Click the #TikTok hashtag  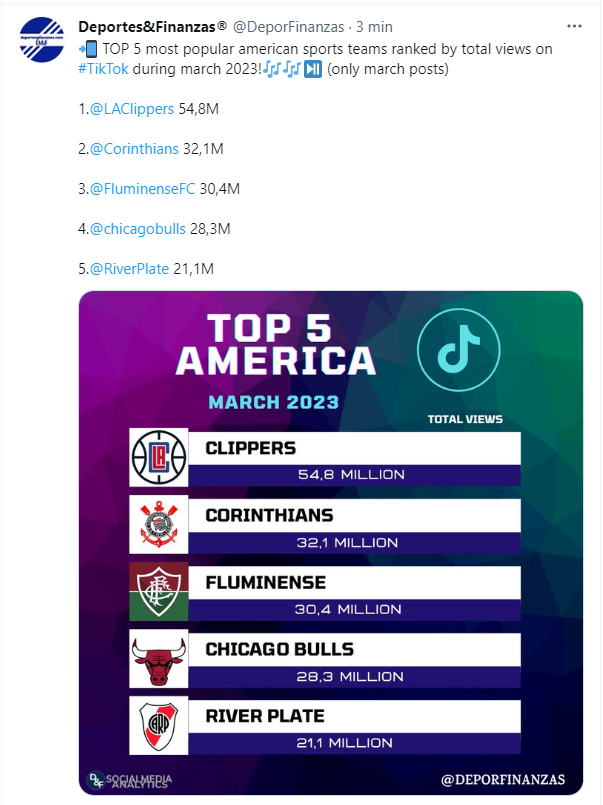coord(103,69)
